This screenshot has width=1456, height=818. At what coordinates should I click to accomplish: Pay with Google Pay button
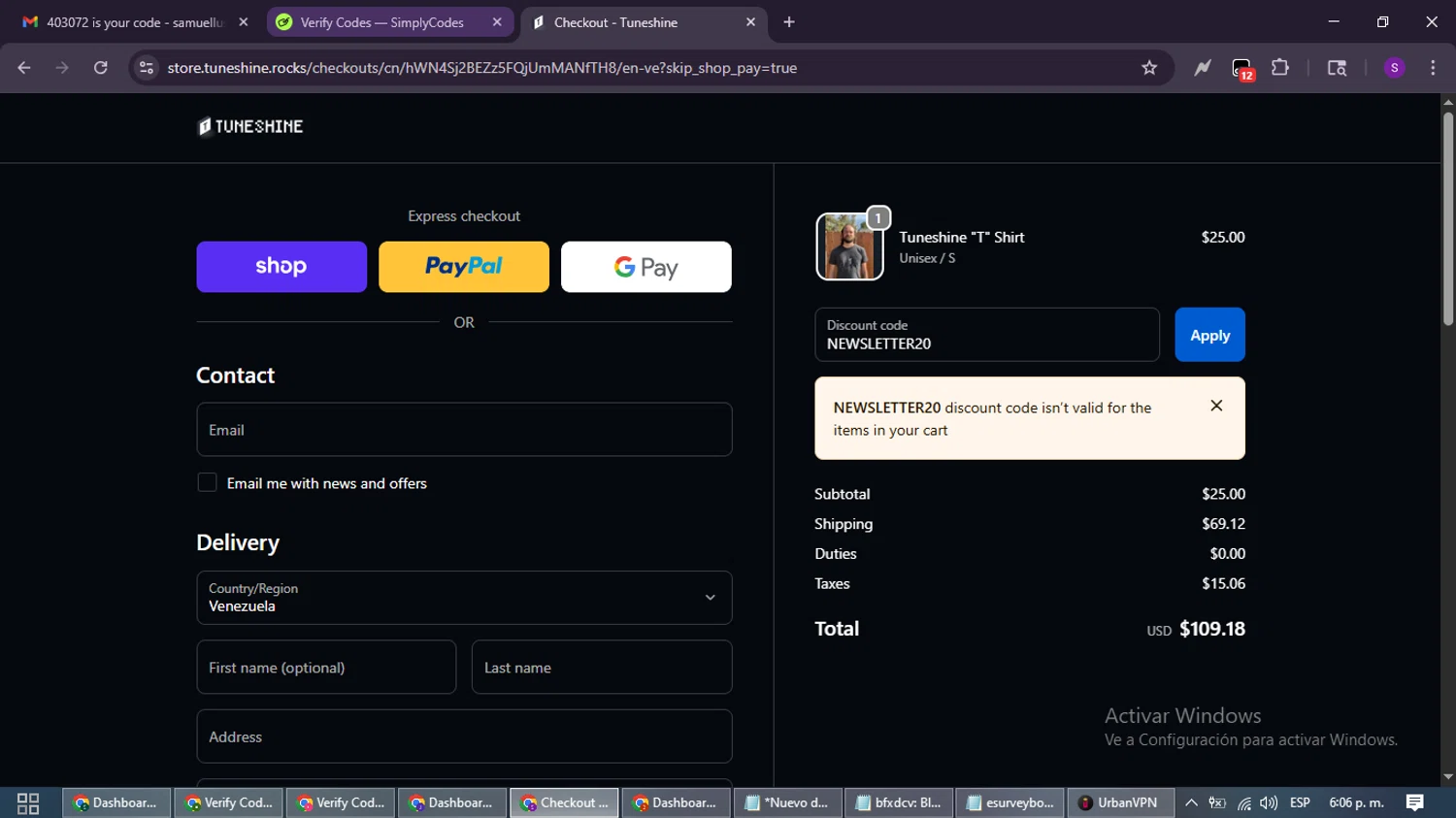[646, 267]
